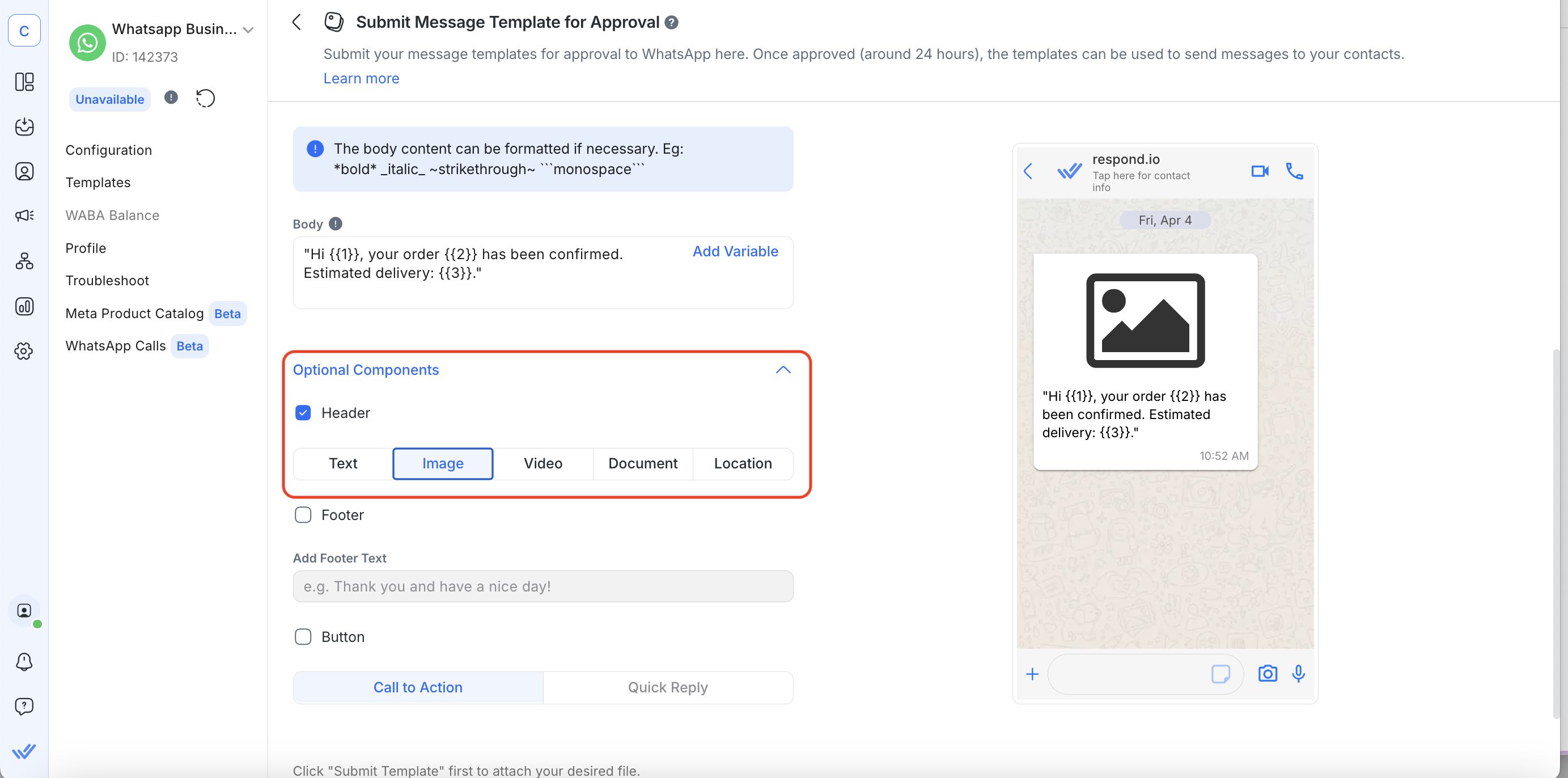Open the Inbox icon in the sidebar
The height and width of the screenshot is (778, 1568).
click(24, 127)
